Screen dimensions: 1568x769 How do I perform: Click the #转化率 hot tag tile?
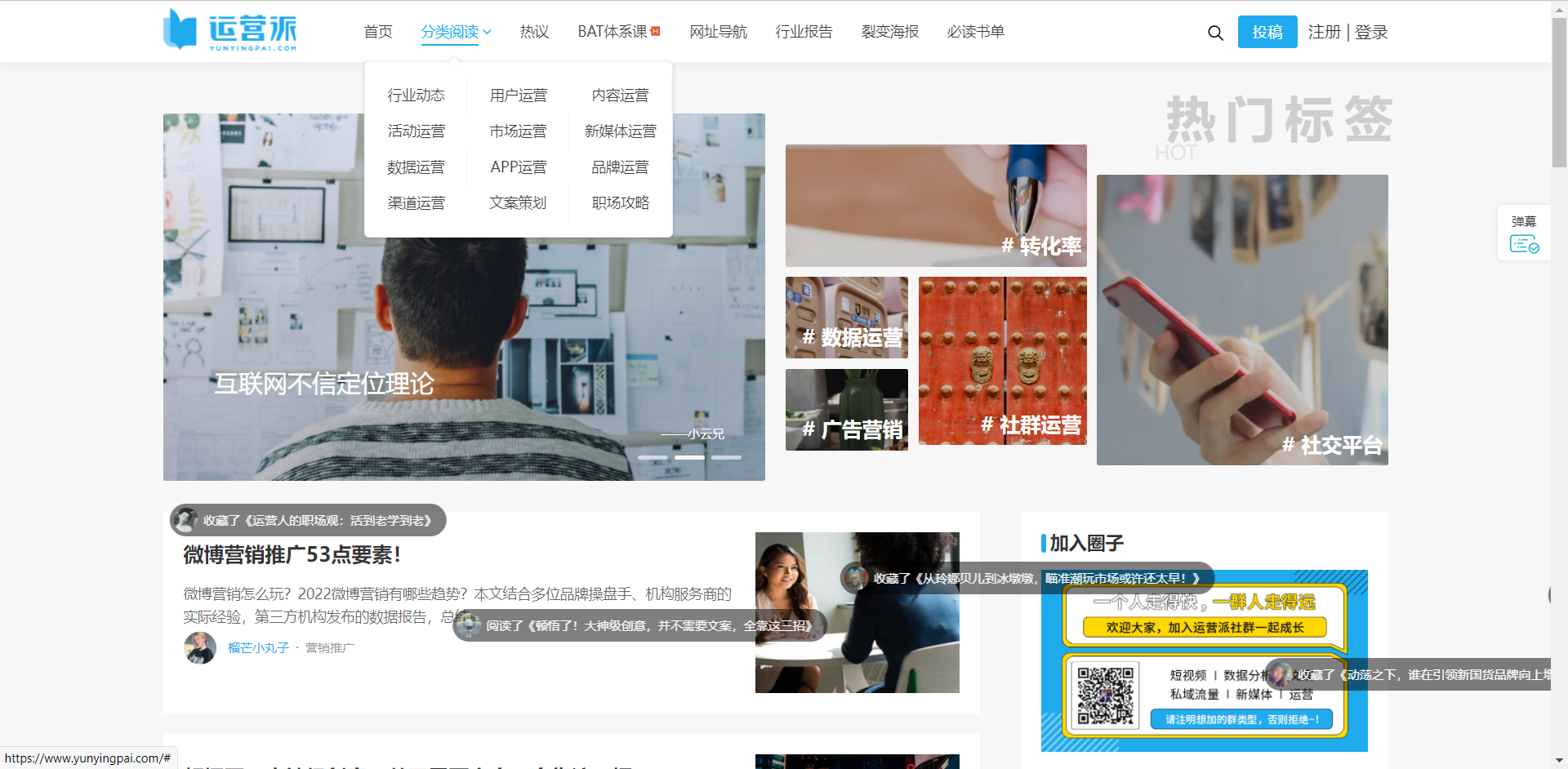click(x=936, y=206)
